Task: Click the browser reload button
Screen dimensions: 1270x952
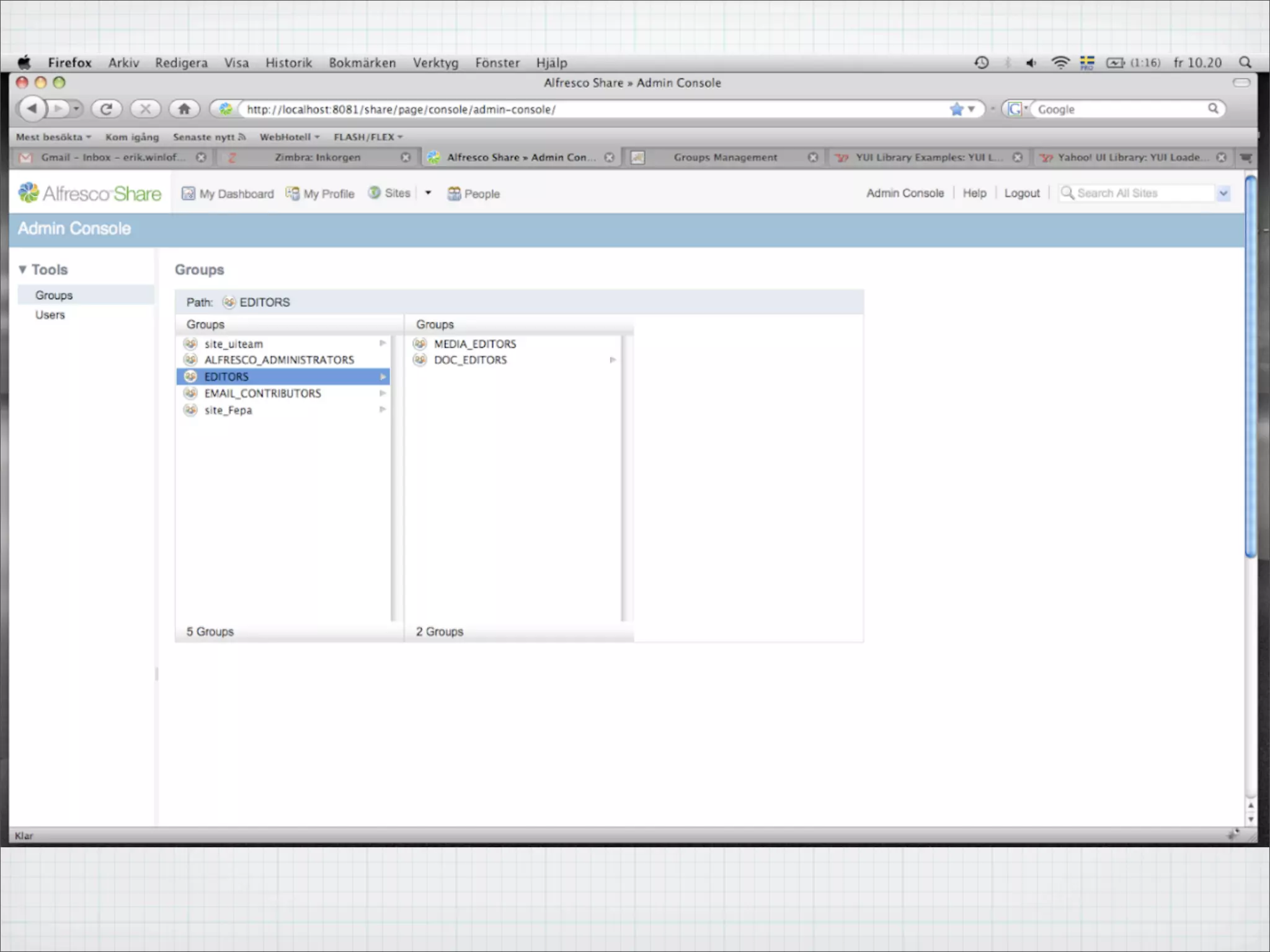Action: (x=106, y=109)
